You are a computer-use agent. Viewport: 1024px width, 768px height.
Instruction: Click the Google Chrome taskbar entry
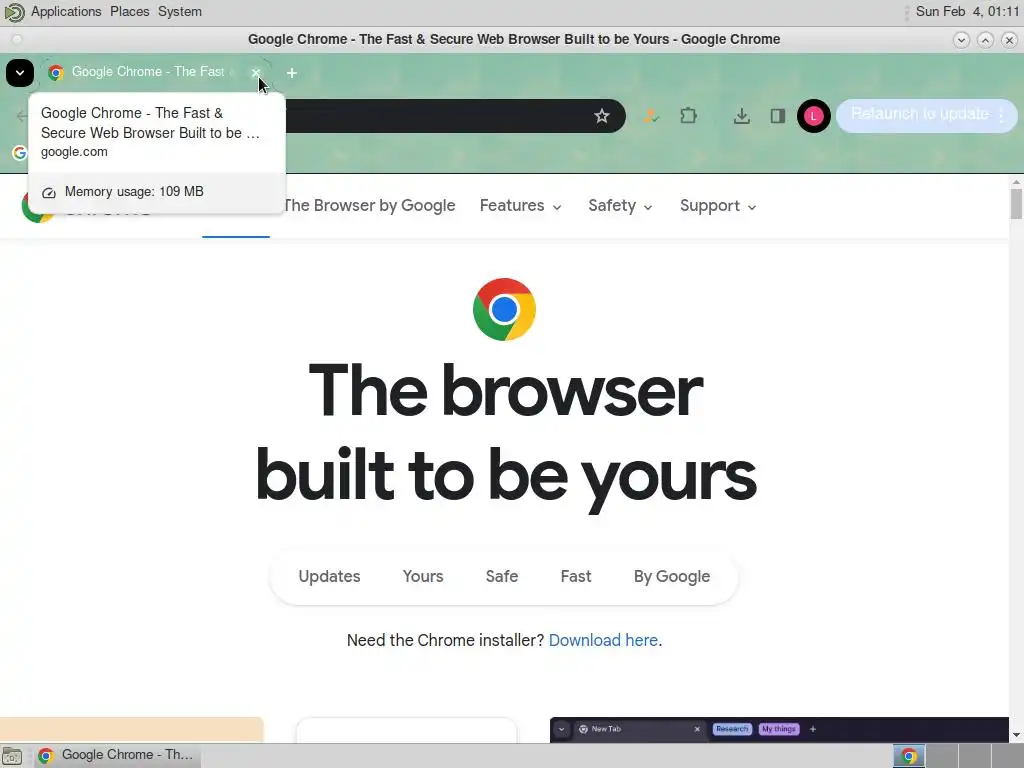click(116, 755)
